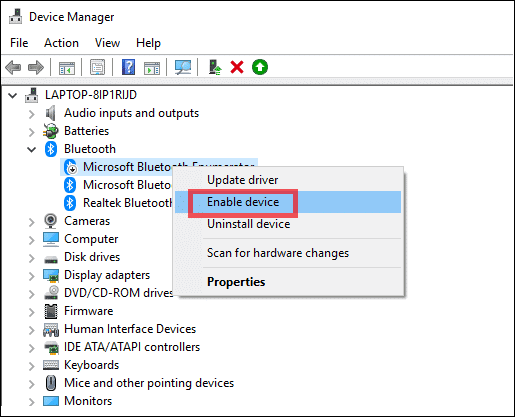Click the disabled Bluetooth Enumerator device icon
This screenshot has width=515, height=417.
click(70, 167)
